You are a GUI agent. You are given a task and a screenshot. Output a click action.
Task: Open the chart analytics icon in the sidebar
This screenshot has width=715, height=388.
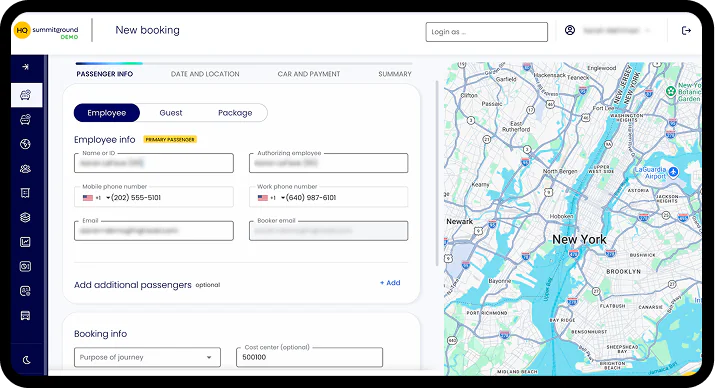coord(26,242)
